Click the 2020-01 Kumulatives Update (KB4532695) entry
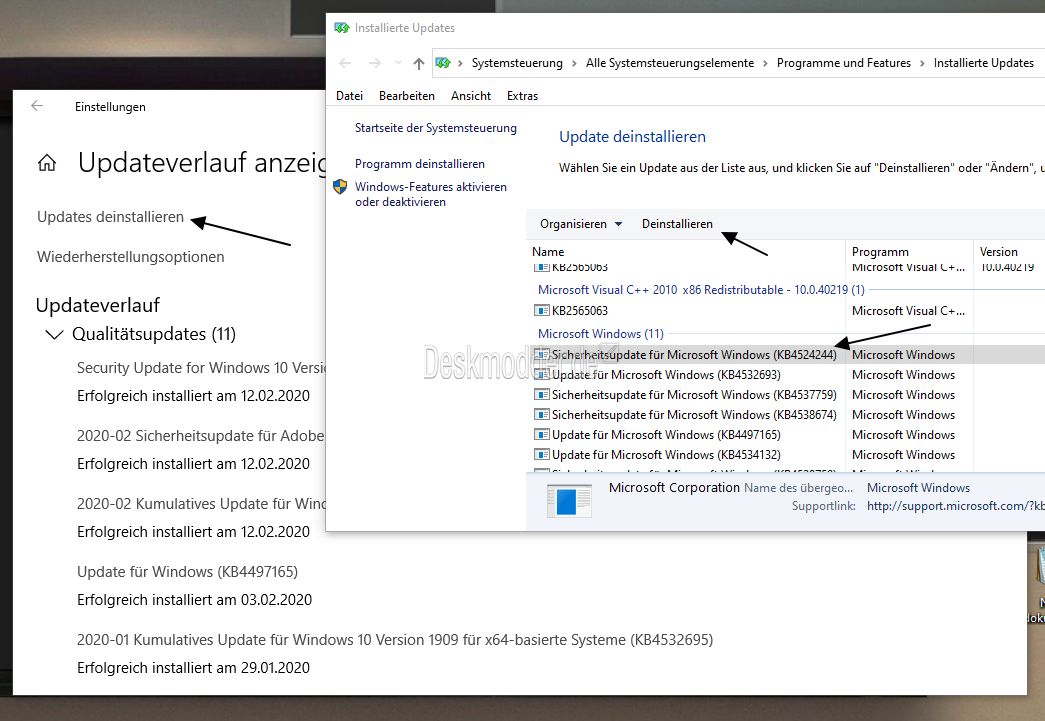1045x721 pixels. coord(395,640)
